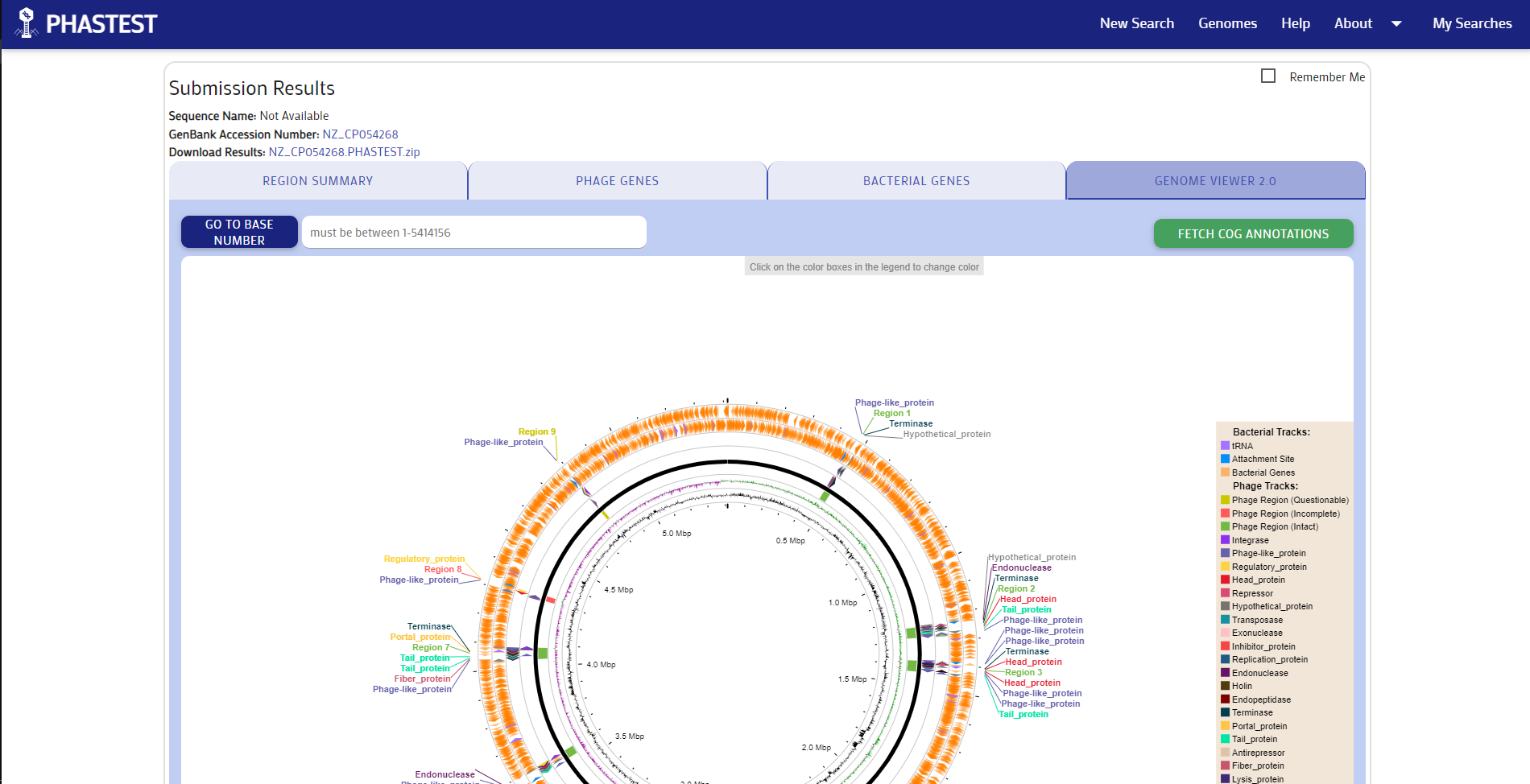1530x784 pixels.
Task: Open the Region Summary tab
Action: [318, 181]
